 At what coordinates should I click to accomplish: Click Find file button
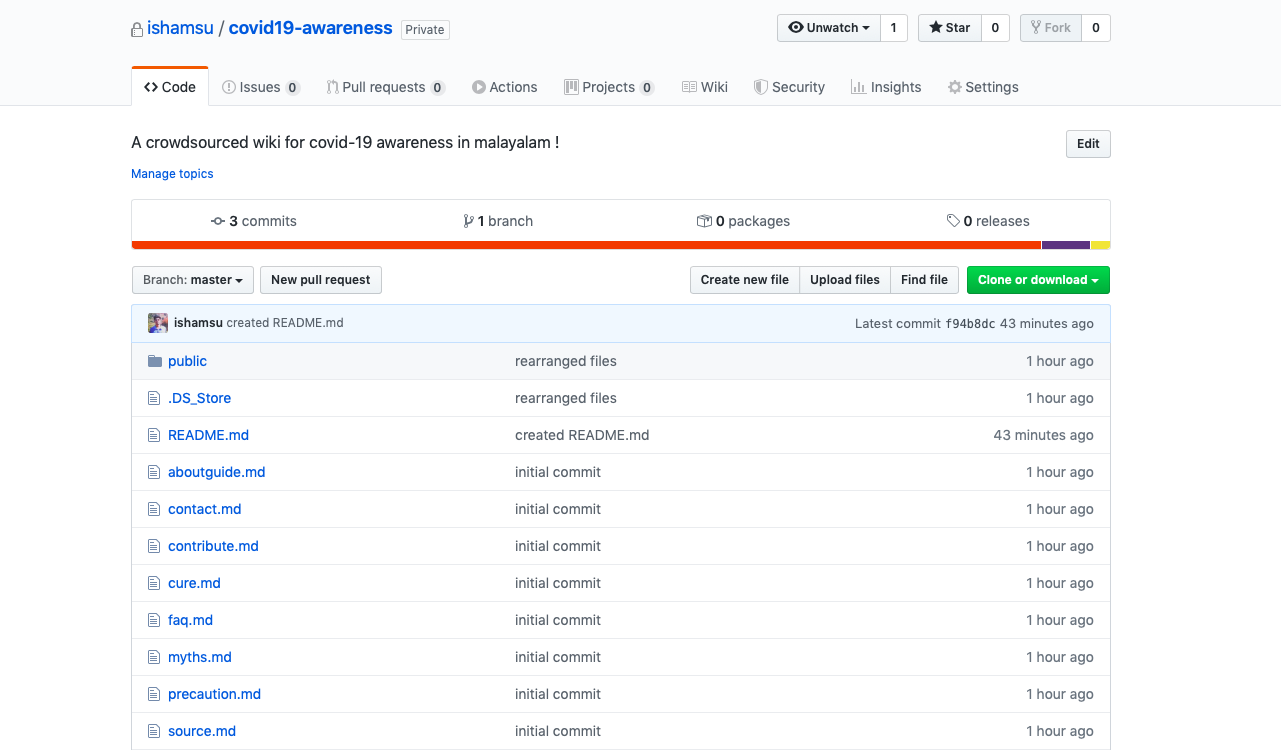[924, 280]
